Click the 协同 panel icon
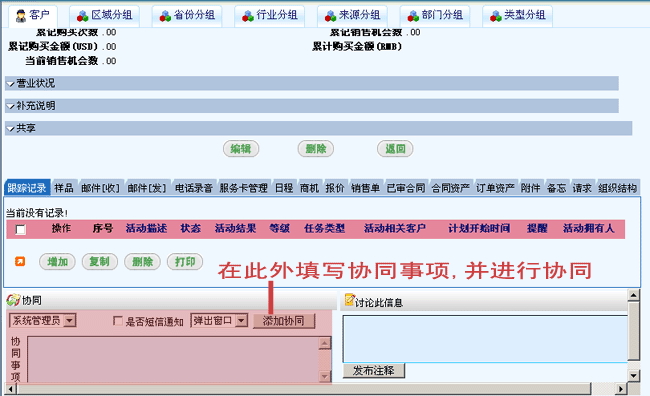Screen dimensions: 650x396 (x=13, y=300)
